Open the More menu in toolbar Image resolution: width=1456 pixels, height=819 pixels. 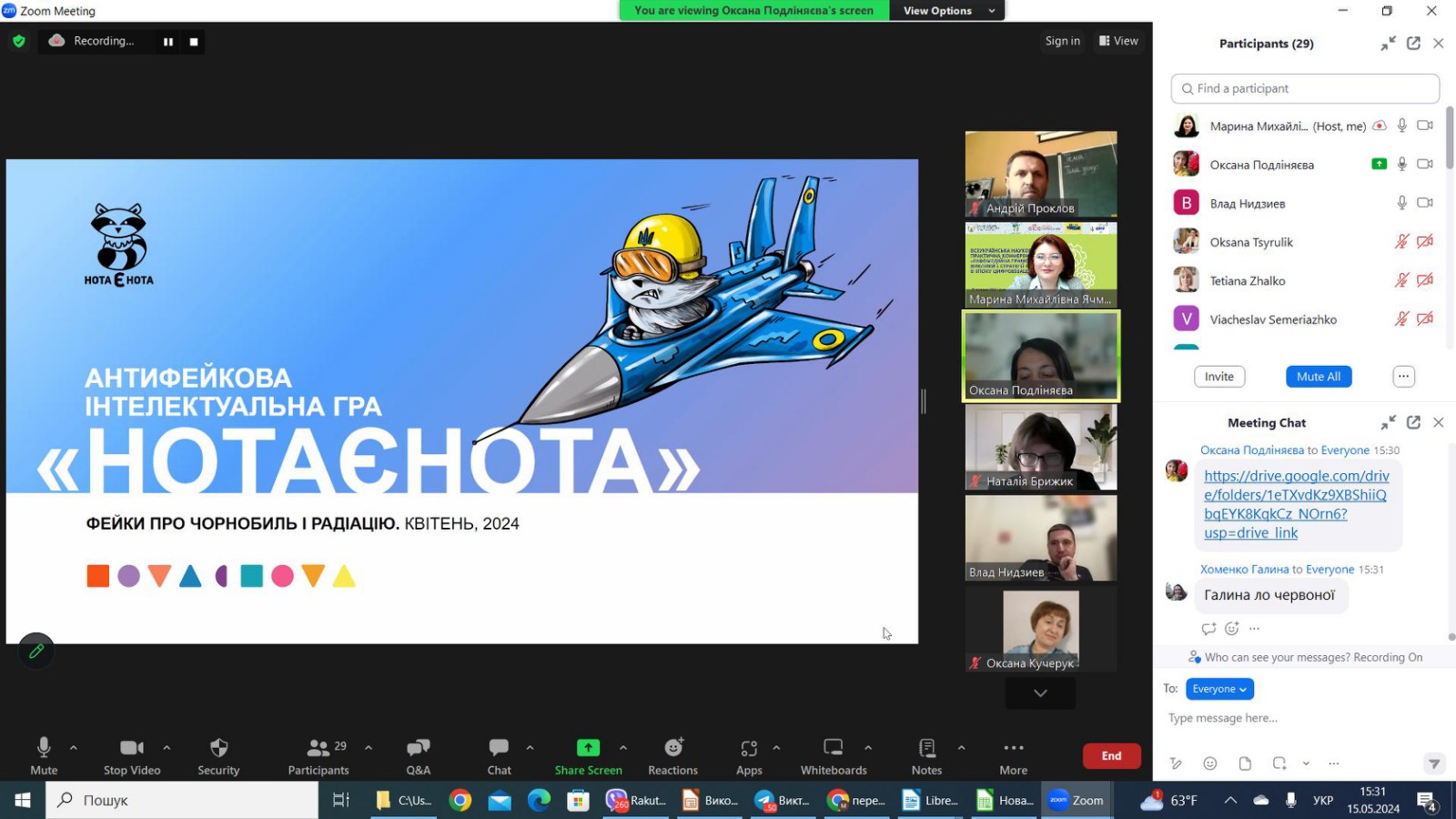pyautogui.click(x=1013, y=755)
